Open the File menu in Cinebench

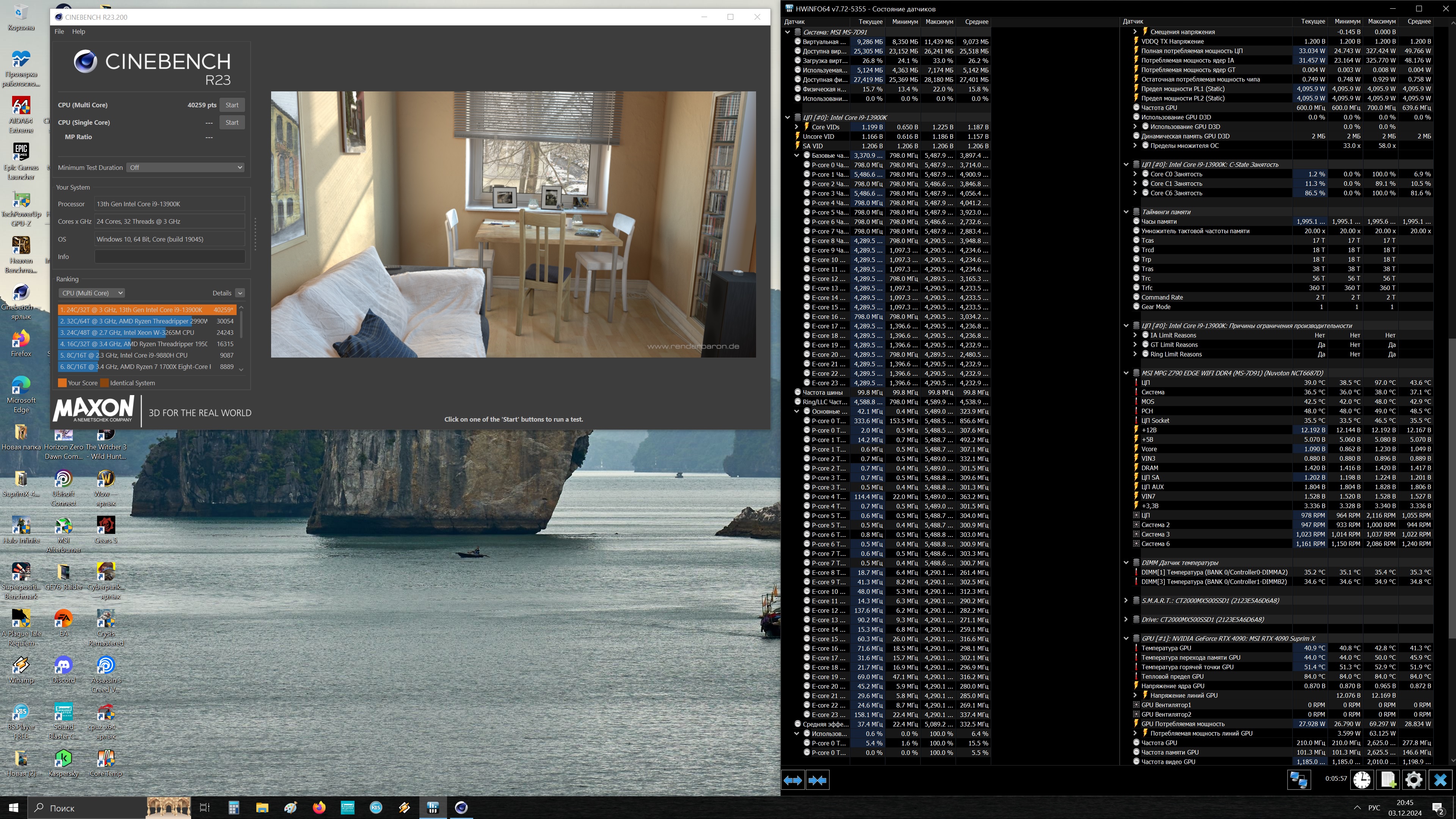[59, 31]
